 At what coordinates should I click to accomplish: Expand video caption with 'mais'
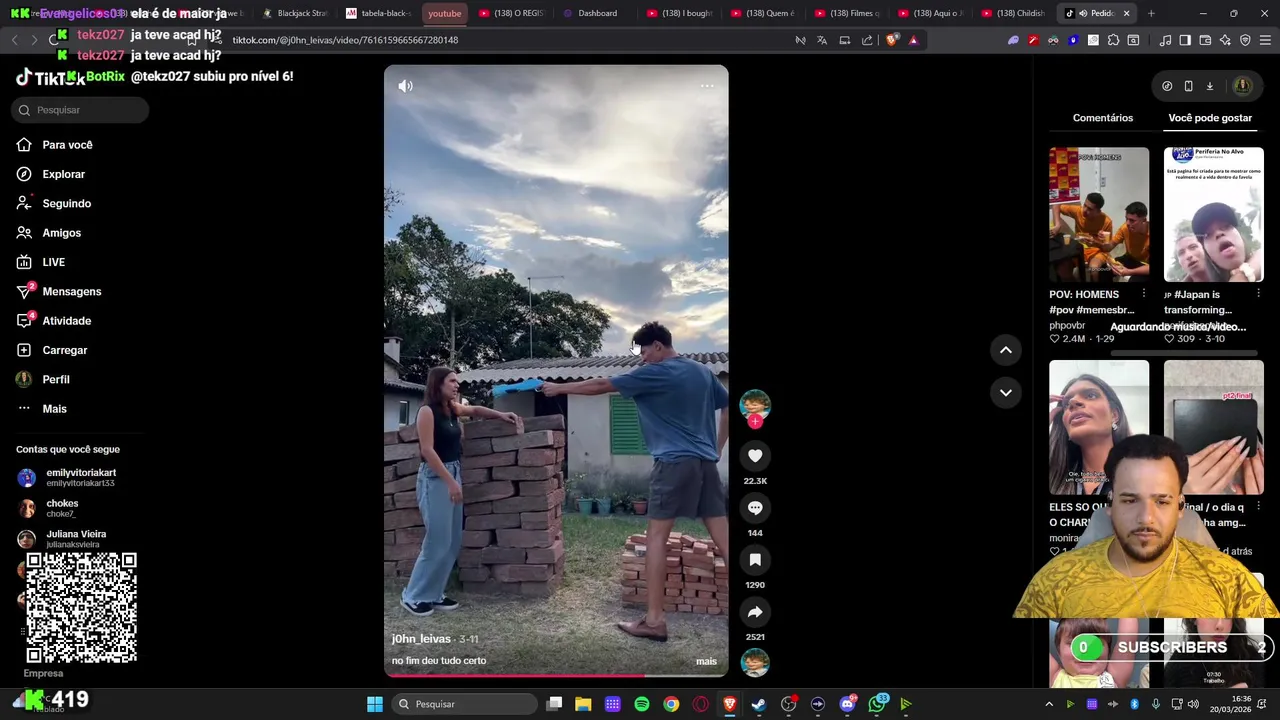pyautogui.click(x=706, y=661)
